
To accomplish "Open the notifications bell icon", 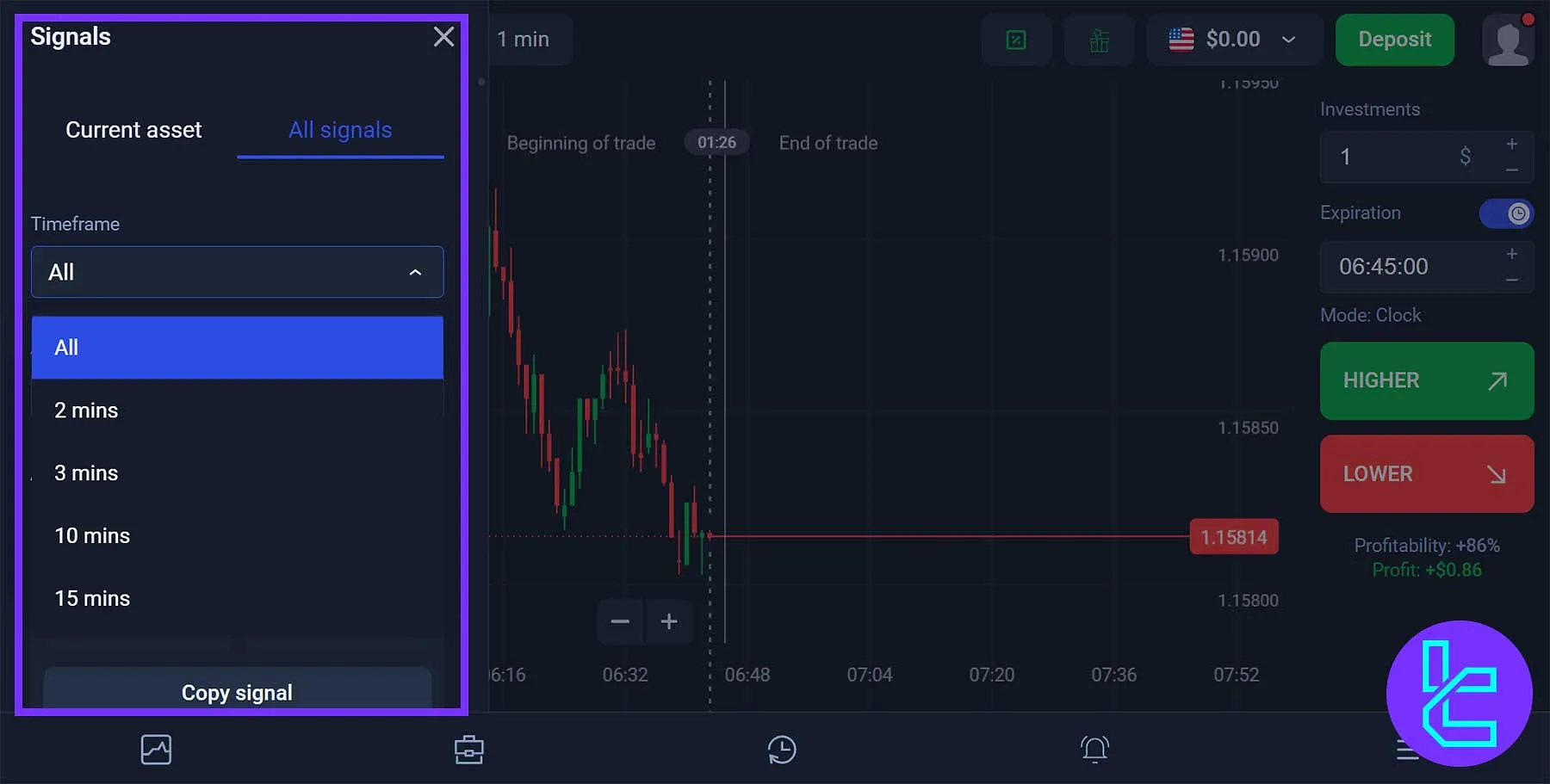I will click(x=1094, y=749).
